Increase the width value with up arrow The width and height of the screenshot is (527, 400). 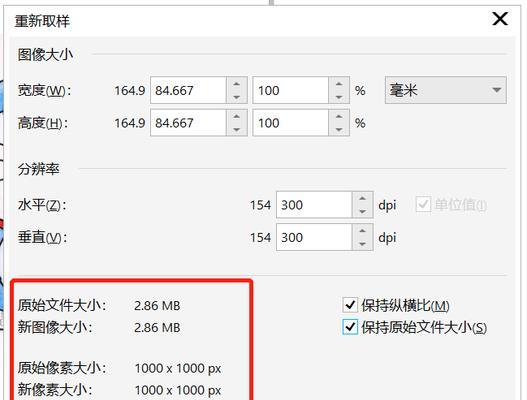coord(237,84)
